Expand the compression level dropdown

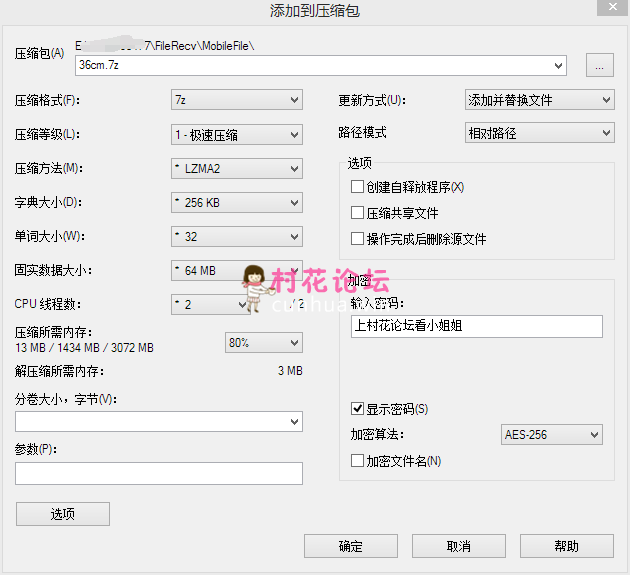237,134
